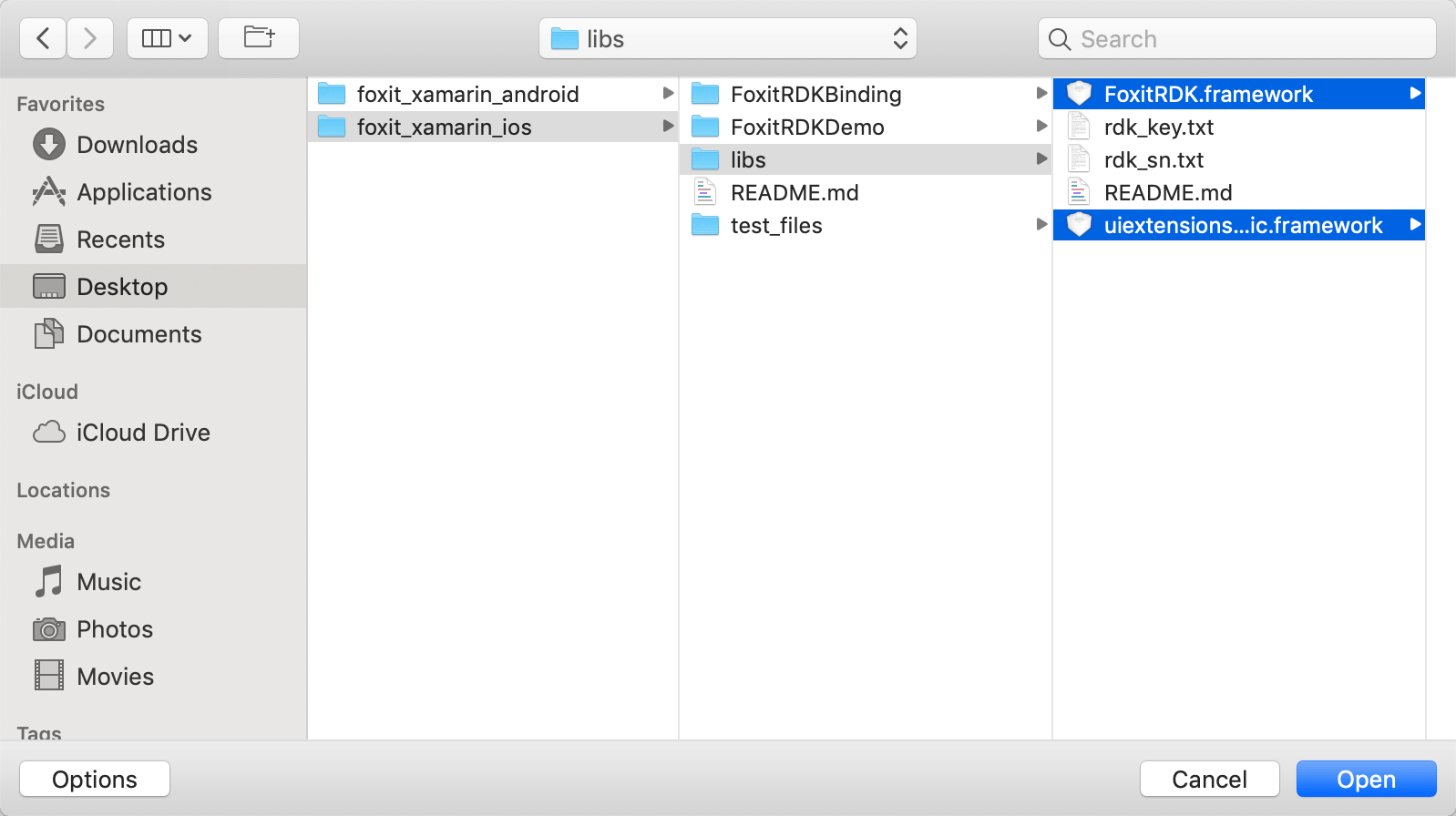Click the Open button

tap(1366, 779)
